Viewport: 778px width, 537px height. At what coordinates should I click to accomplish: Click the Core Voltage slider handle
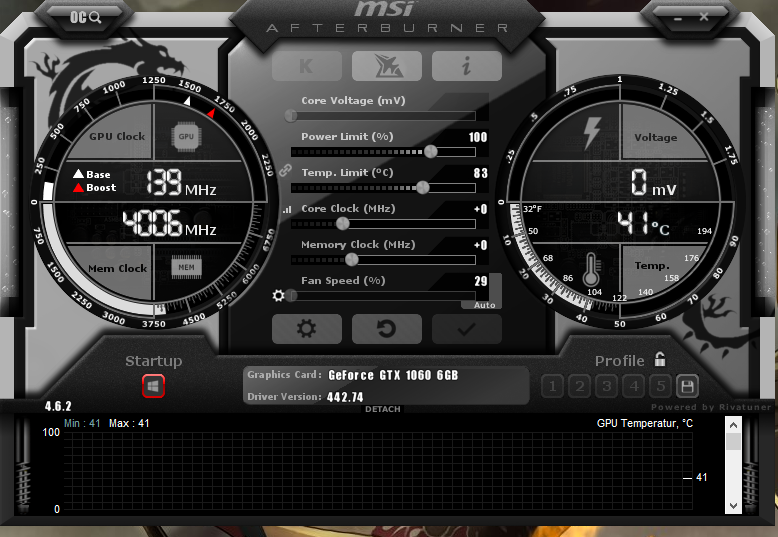291,116
